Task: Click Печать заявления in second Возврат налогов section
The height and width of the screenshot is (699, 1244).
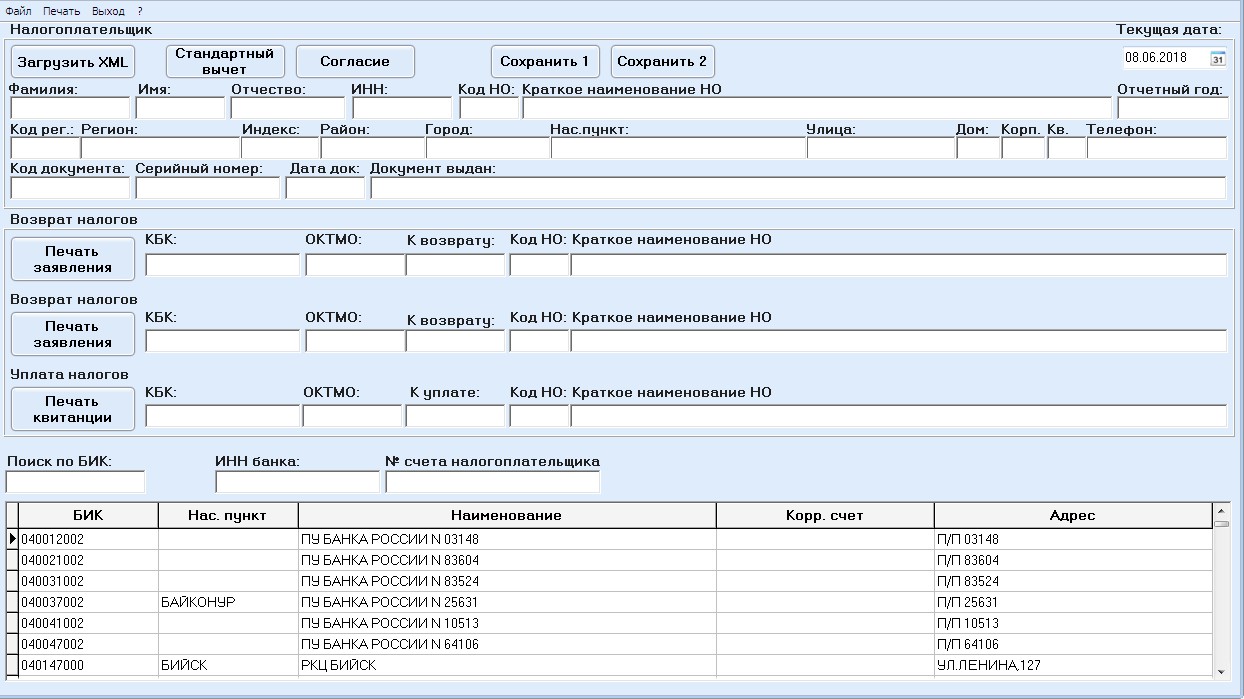Action: pos(72,334)
